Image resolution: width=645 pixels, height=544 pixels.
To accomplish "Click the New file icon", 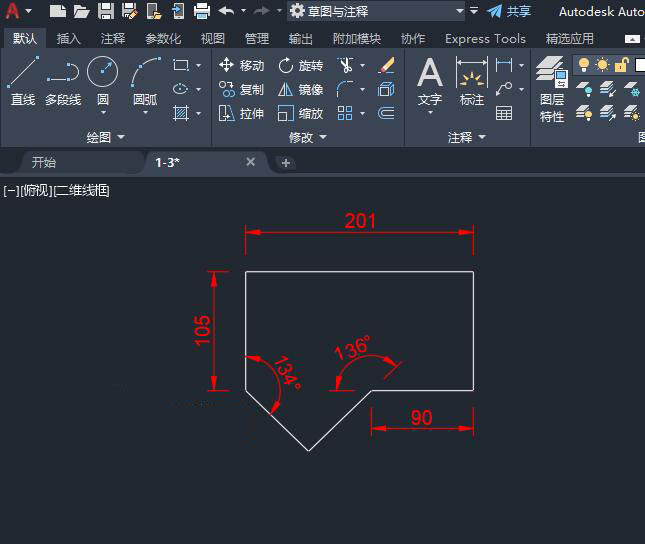I will coord(58,11).
